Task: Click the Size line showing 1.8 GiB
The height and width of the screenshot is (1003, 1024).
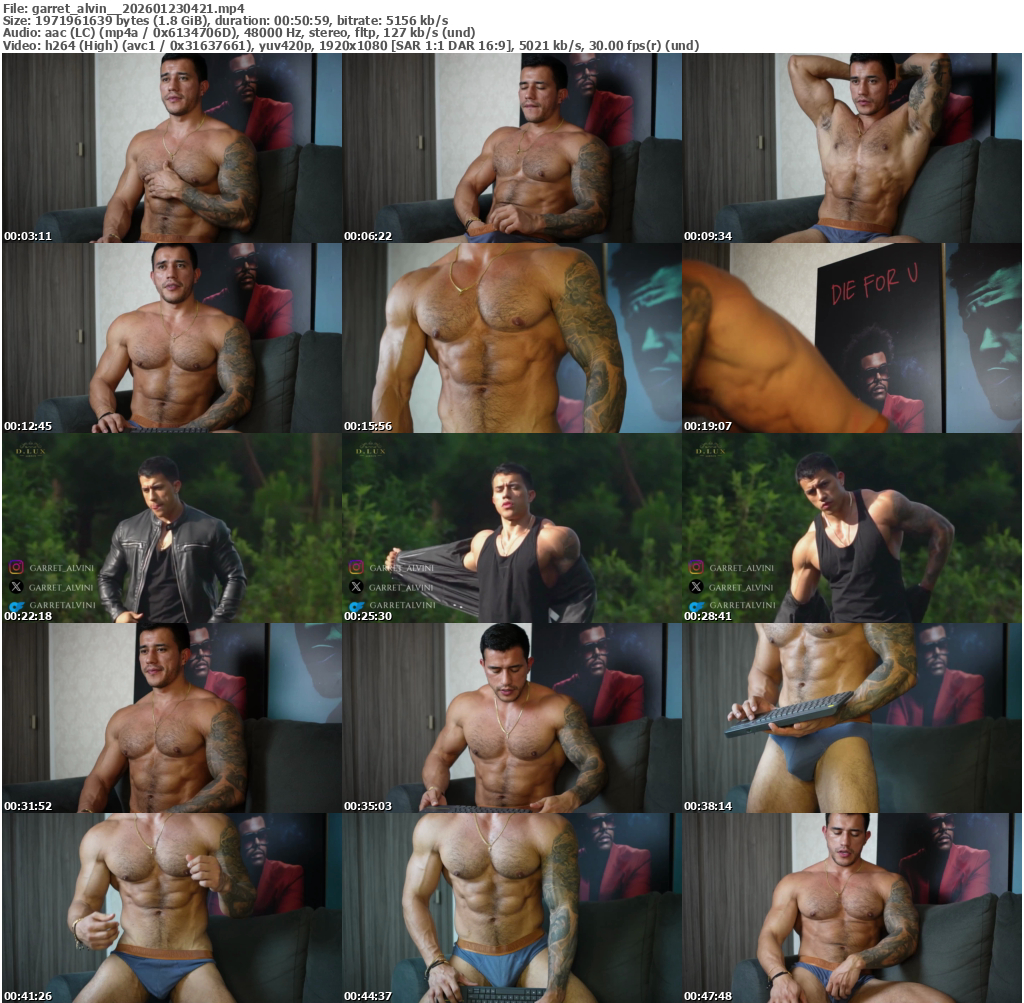Action: 225,21
